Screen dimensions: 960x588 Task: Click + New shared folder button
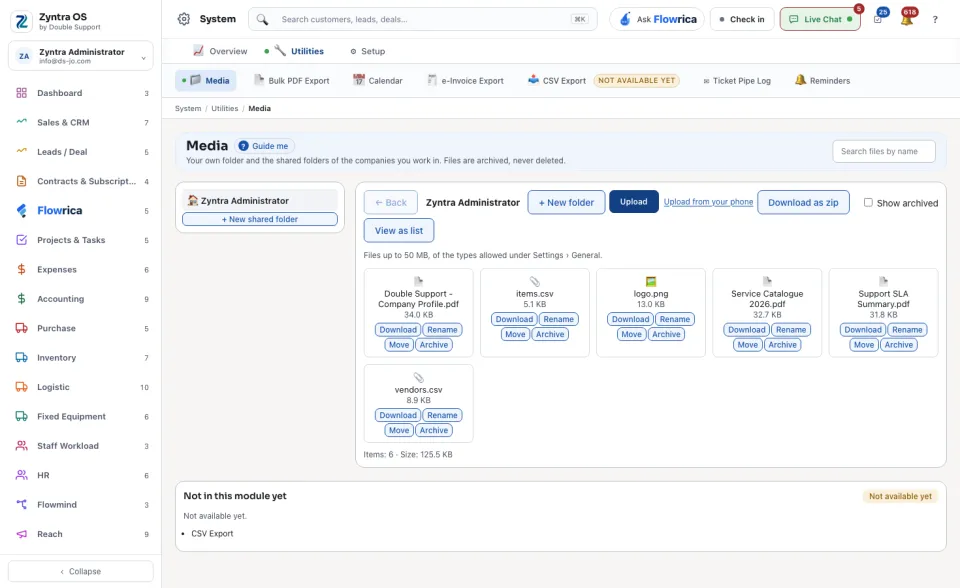click(260, 219)
